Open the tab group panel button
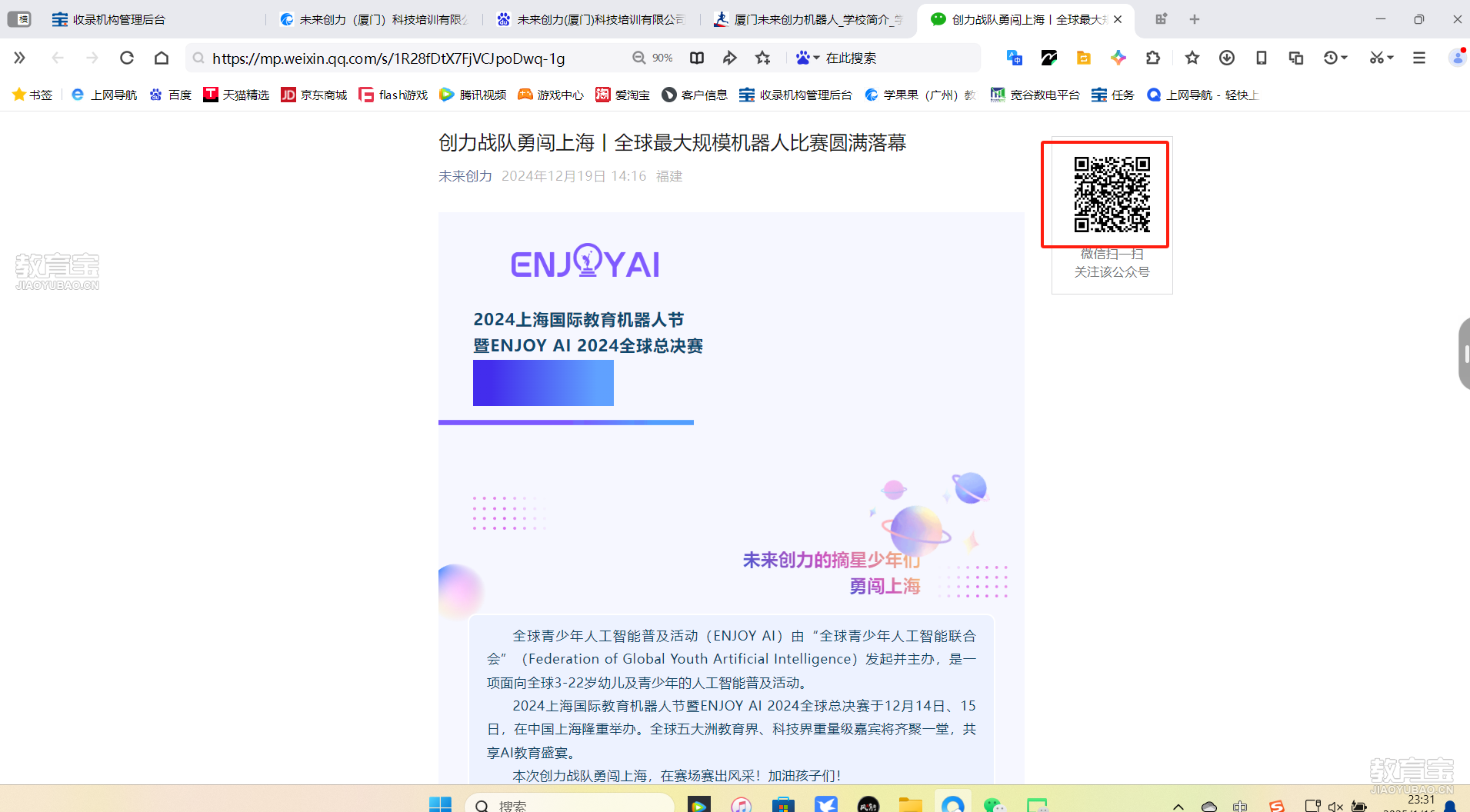Image resolution: width=1470 pixels, height=812 pixels. tap(19, 19)
